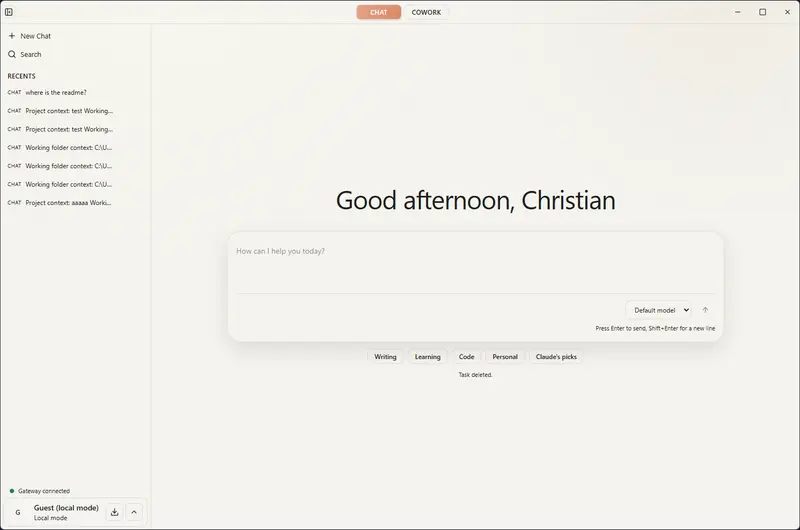Collapse the sidebar with the panel icon
This screenshot has width=800, height=530.
pyautogui.click(x=9, y=12)
